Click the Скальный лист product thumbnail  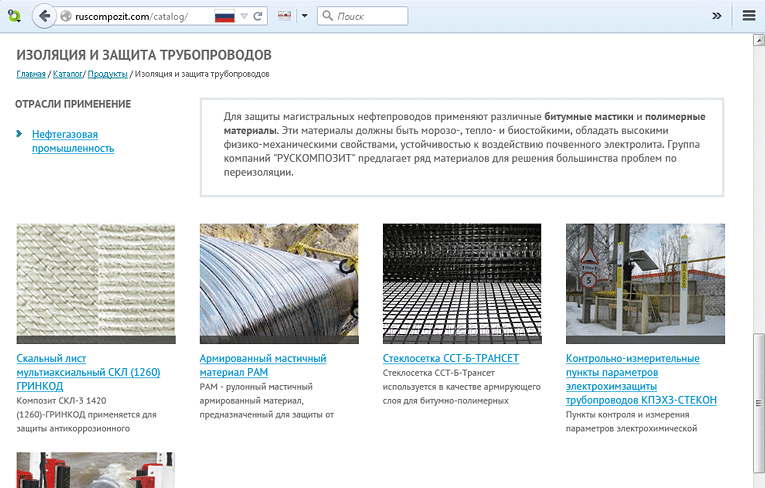96,284
